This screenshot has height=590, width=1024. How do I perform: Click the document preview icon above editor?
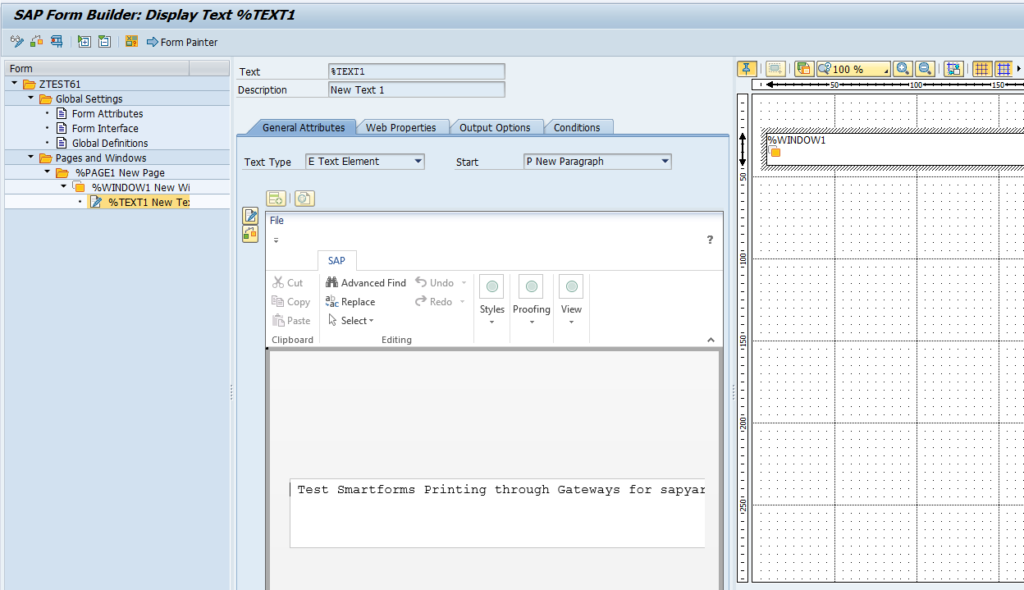(x=304, y=198)
